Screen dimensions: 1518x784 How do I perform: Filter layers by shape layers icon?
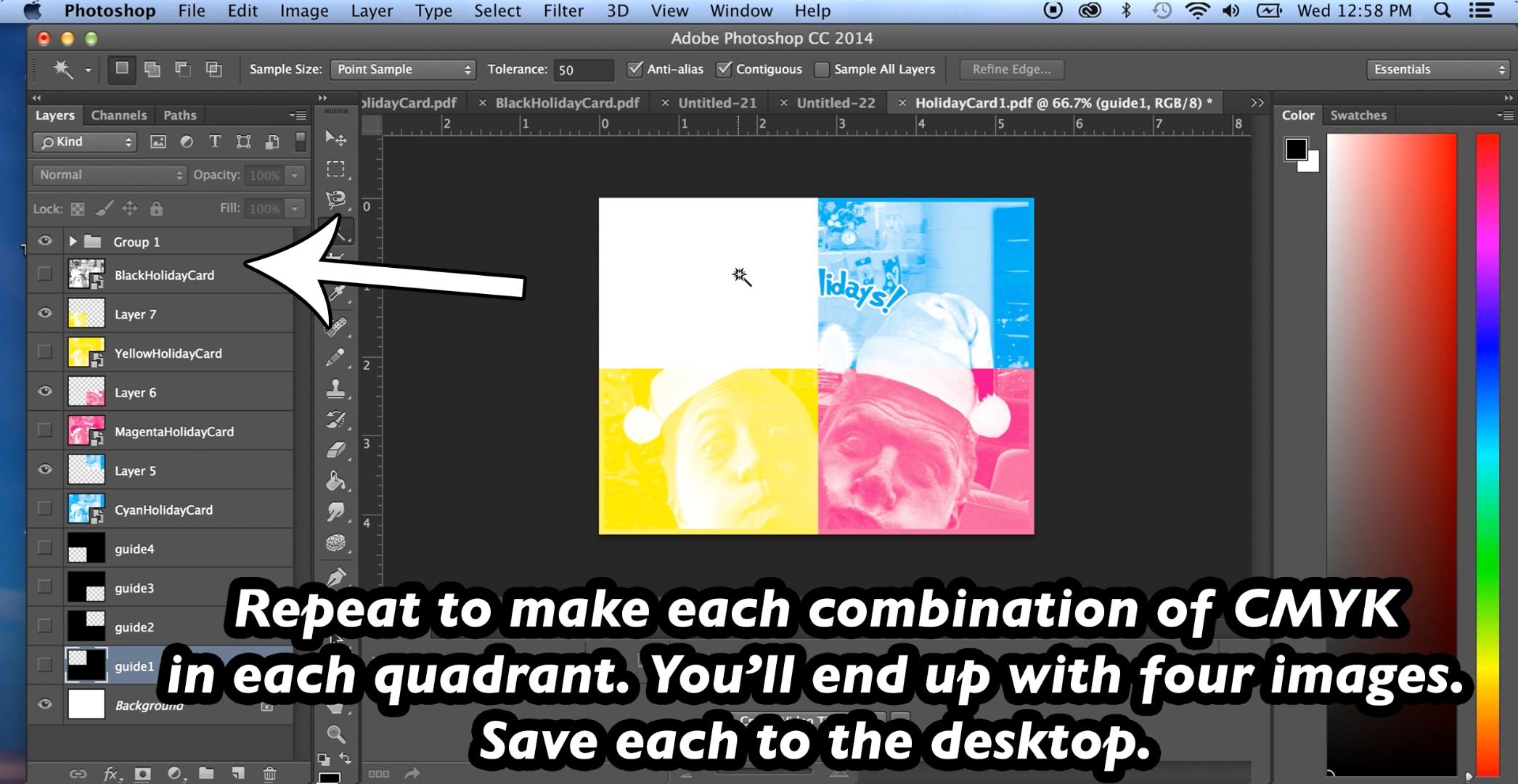(x=244, y=142)
